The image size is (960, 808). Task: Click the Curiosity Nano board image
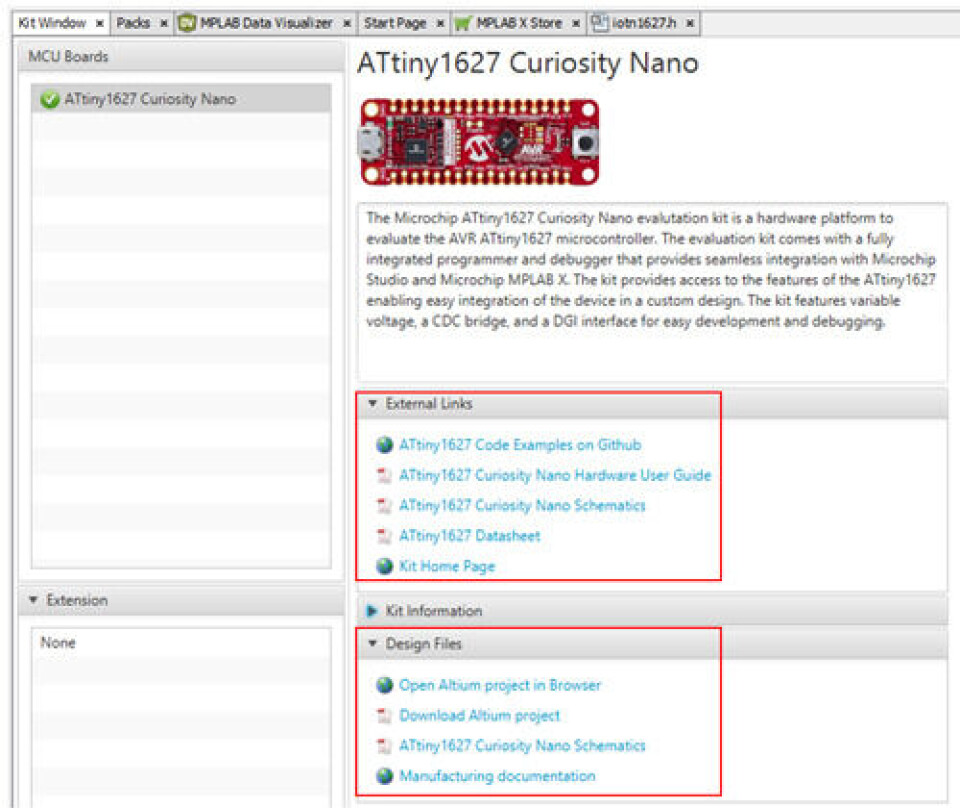(x=479, y=142)
